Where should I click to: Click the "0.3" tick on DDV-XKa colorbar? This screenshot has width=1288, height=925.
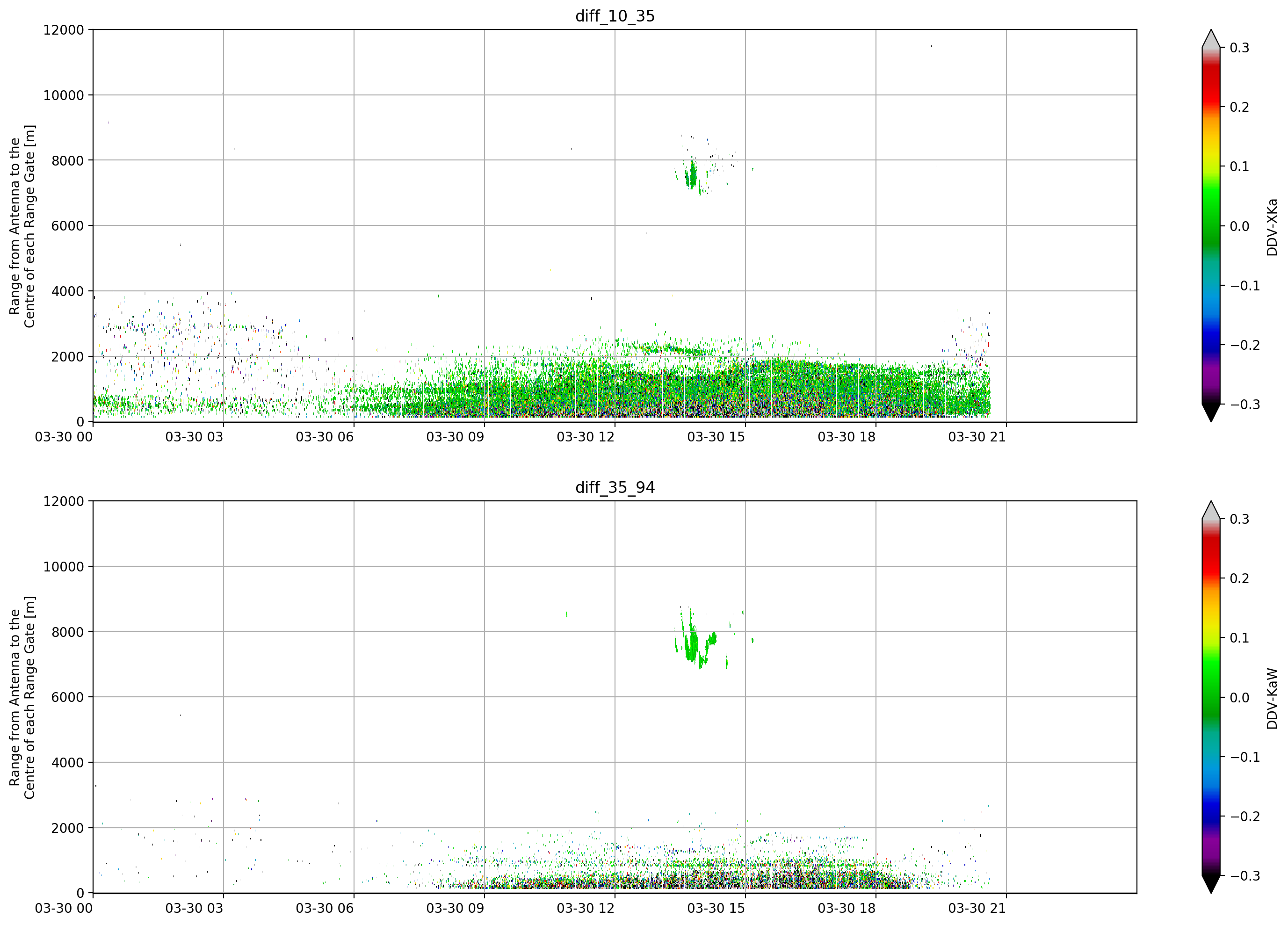[1240, 48]
